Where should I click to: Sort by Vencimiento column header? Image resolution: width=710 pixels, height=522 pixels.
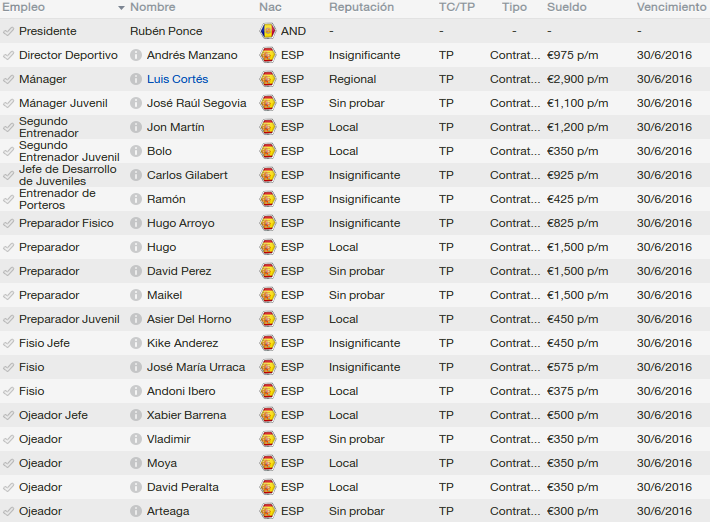(x=672, y=7)
